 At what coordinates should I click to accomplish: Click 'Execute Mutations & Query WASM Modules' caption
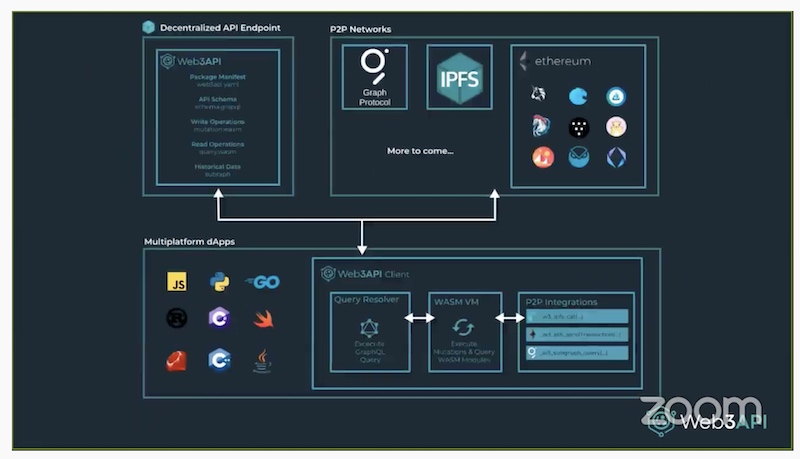(464, 352)
